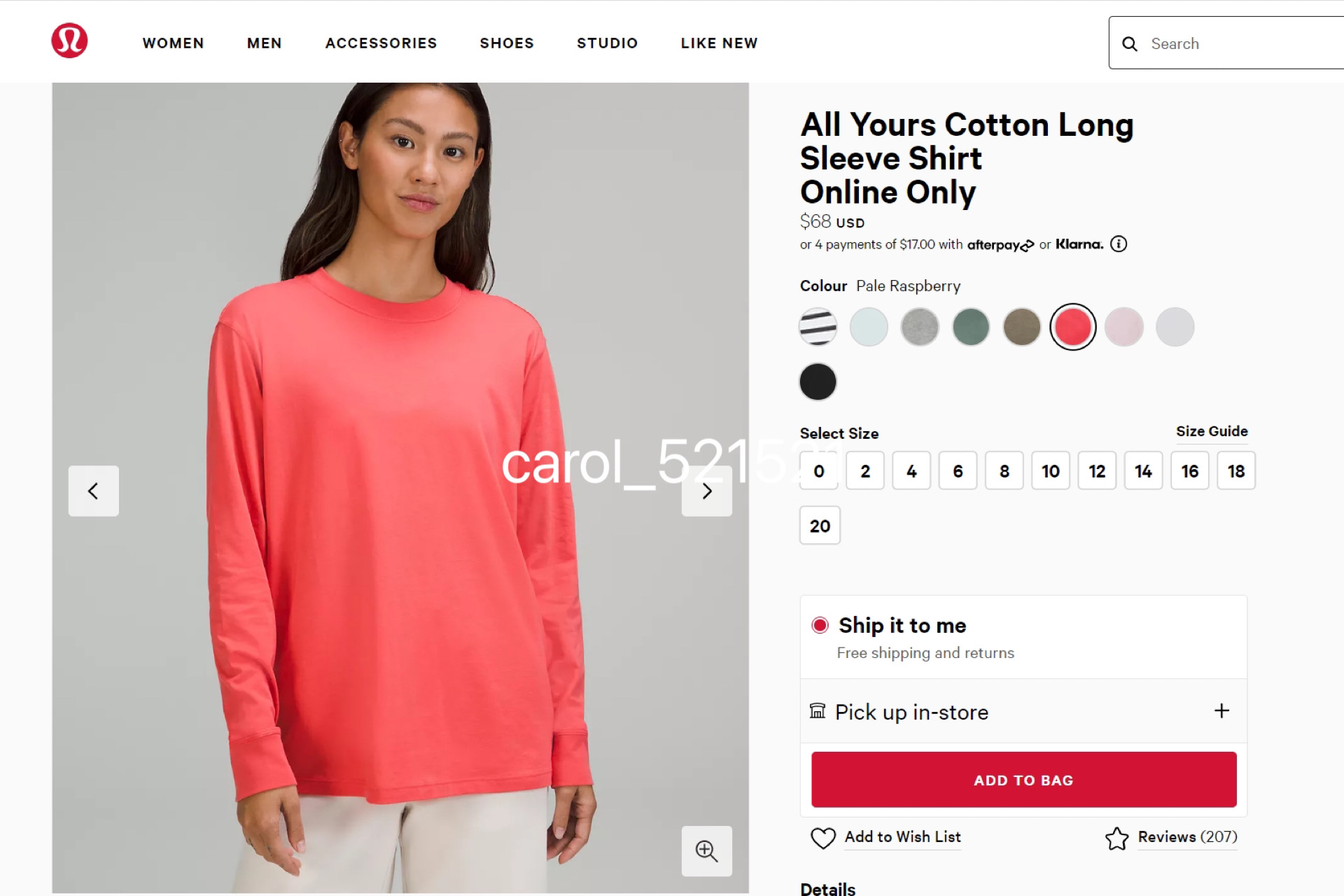Select the striped colour swatch
The image size is (1344, 896).
point(818,327)
